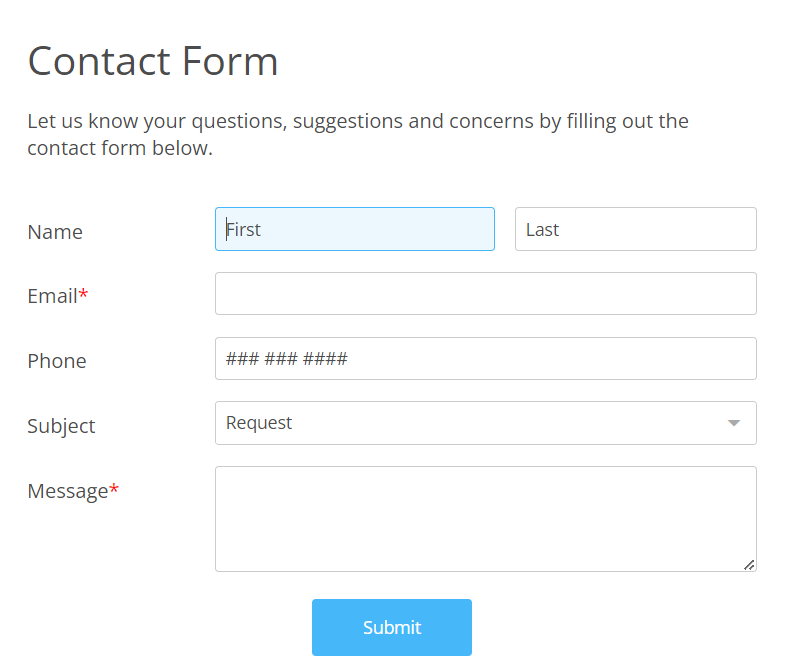Click the 'Last' placeholder text
Viewport: 787px width, 662px height.
tap(542, 229)
